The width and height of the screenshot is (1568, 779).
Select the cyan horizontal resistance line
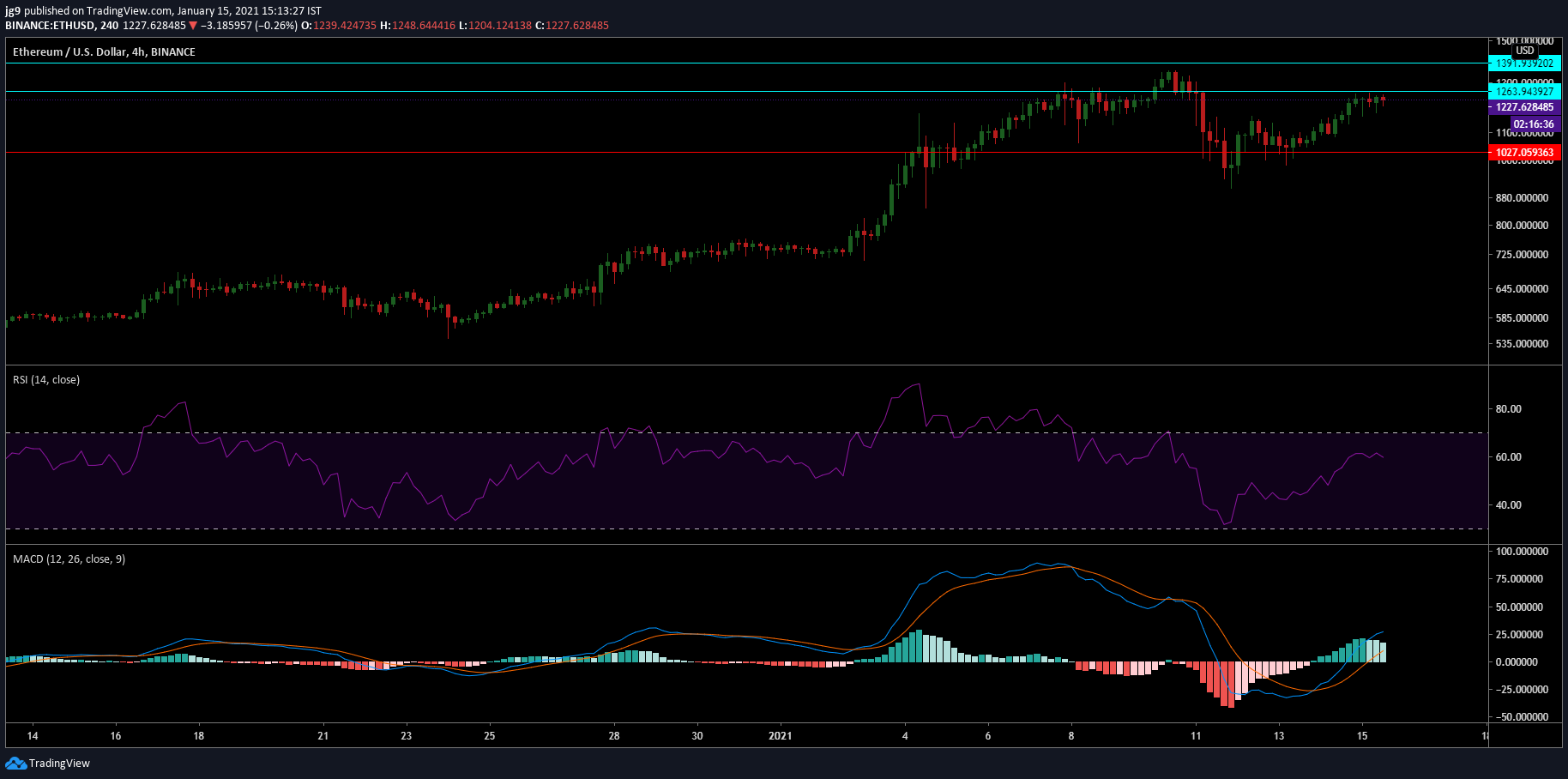click(x=746, y=91)
